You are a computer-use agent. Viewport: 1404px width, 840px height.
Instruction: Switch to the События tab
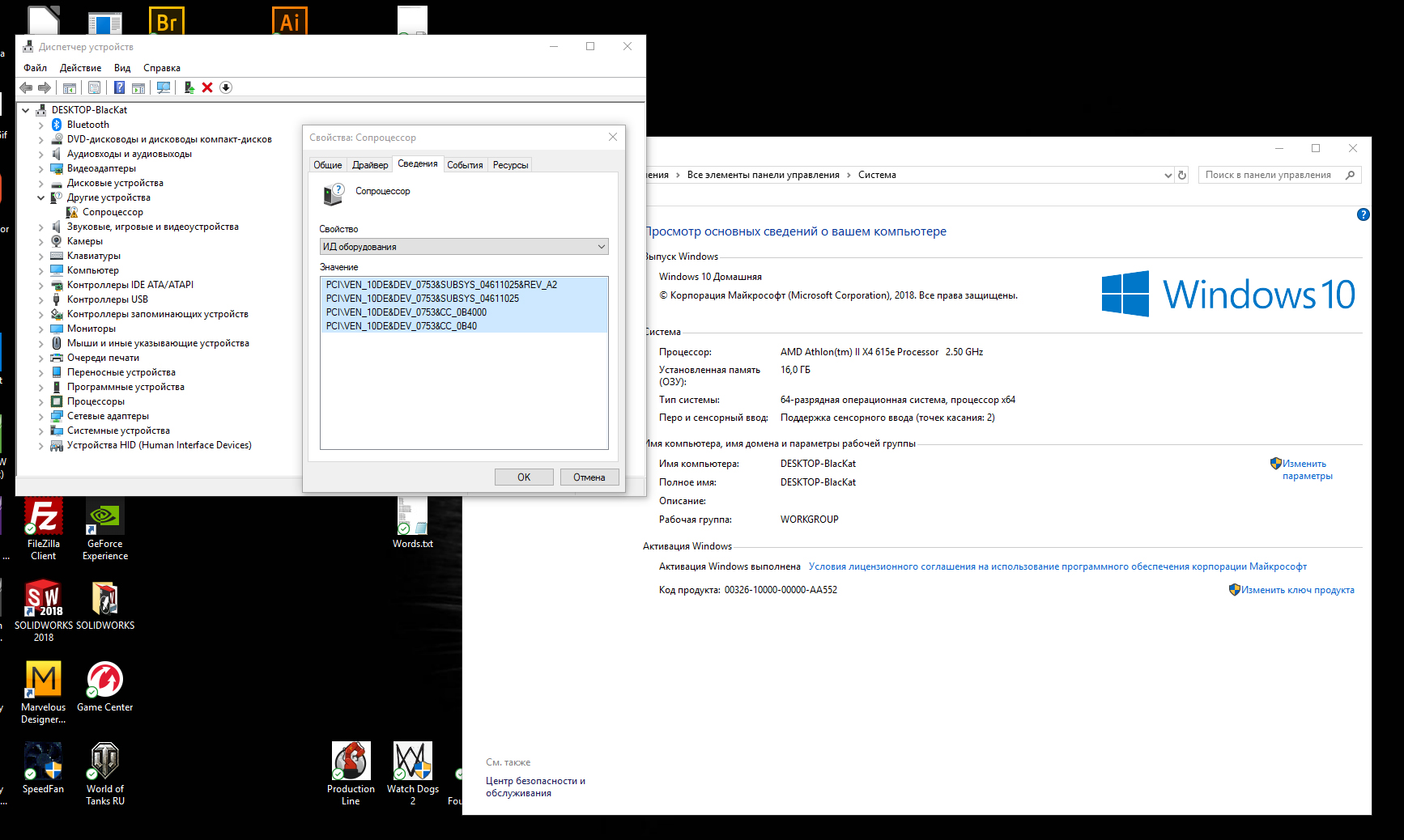click(x=465, y=165)
